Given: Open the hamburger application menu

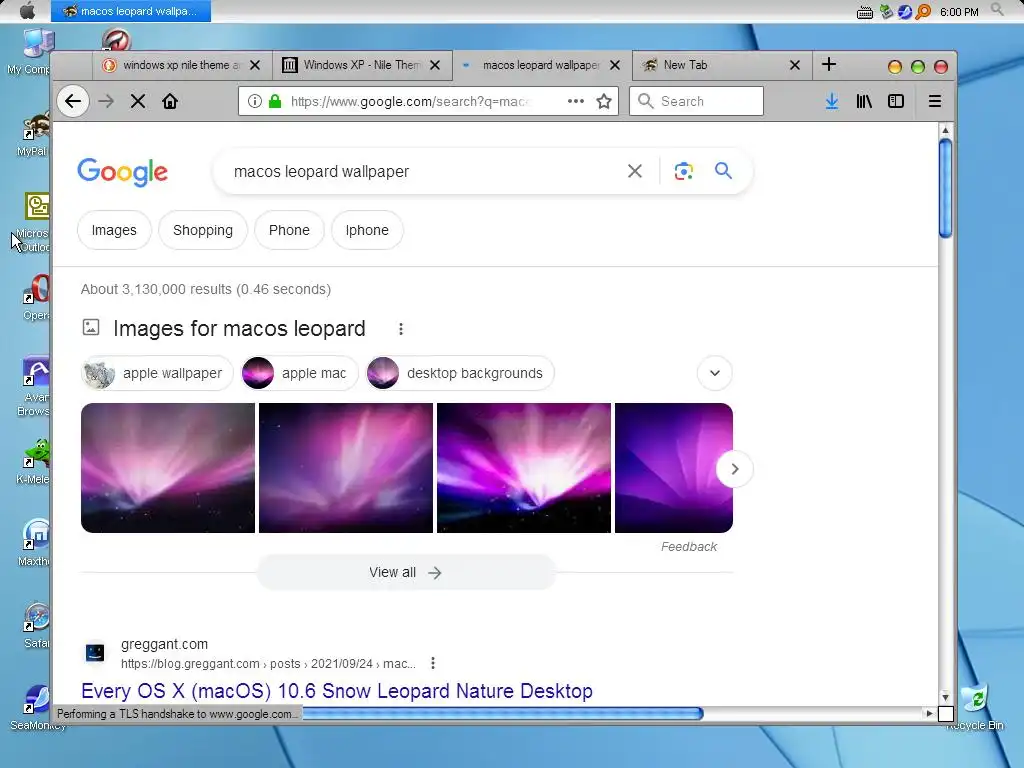Looking at the screenshot, I should coord(935,101).
